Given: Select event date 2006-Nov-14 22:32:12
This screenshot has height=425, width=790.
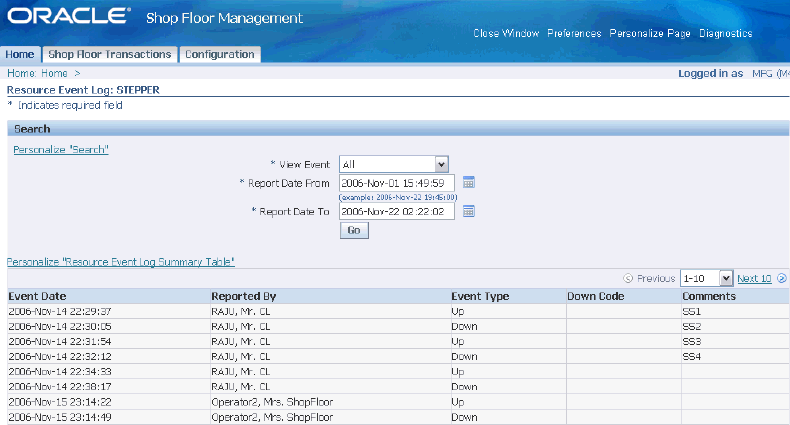Looking at the screenshot, I should [60, 357].
